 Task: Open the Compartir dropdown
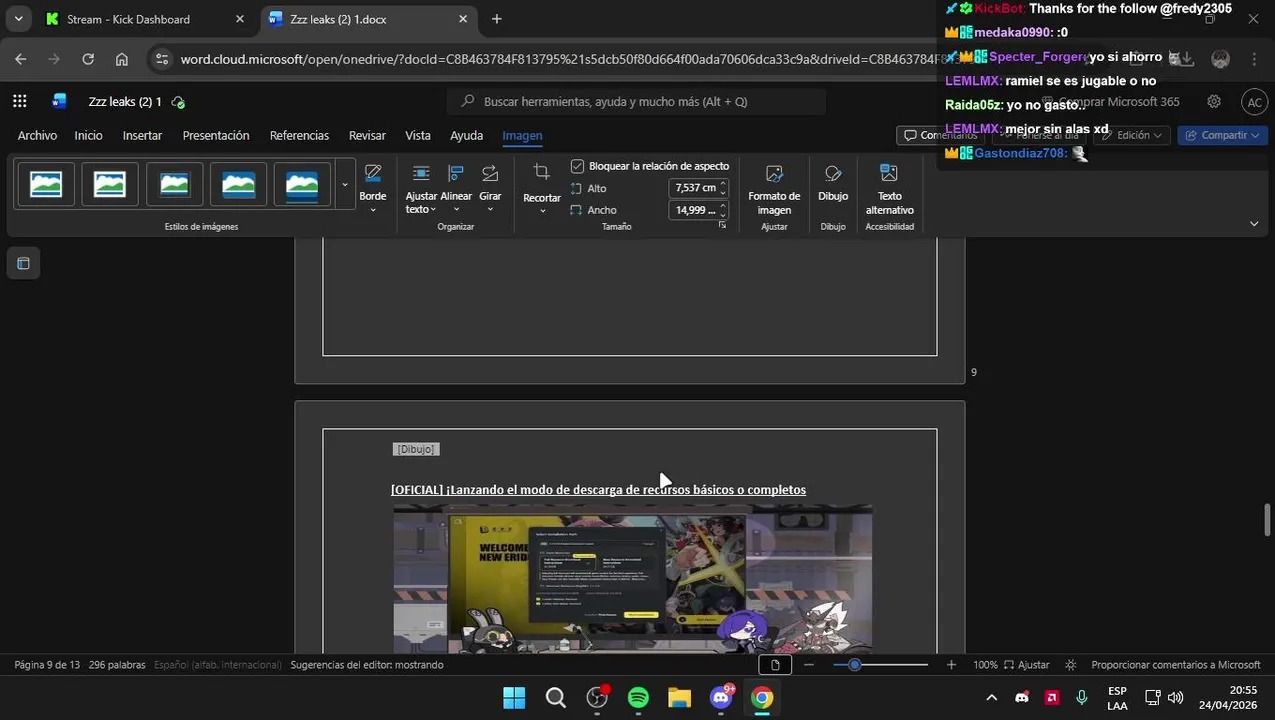(x=1222, y=135)
